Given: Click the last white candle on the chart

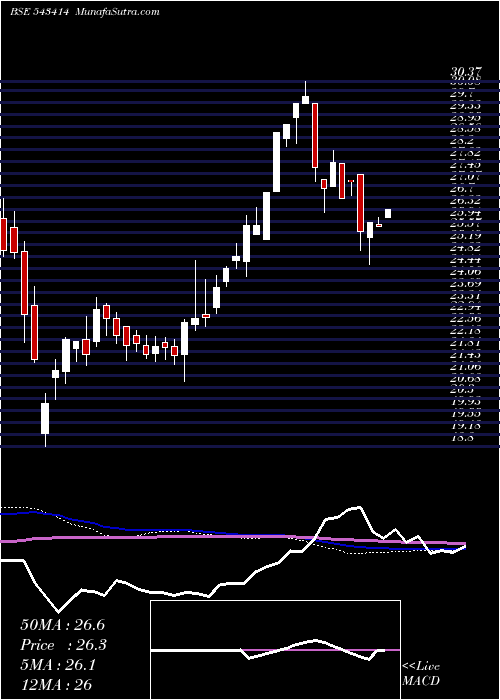Looking at the screenshot, I should 388,213.
